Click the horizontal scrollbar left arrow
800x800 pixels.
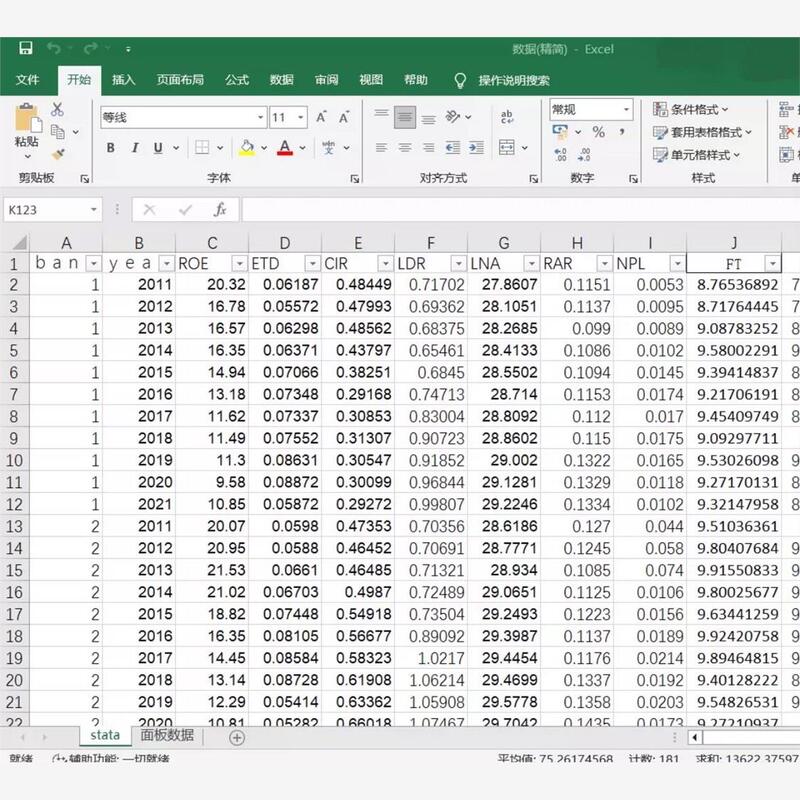click(x=694, y=737)
